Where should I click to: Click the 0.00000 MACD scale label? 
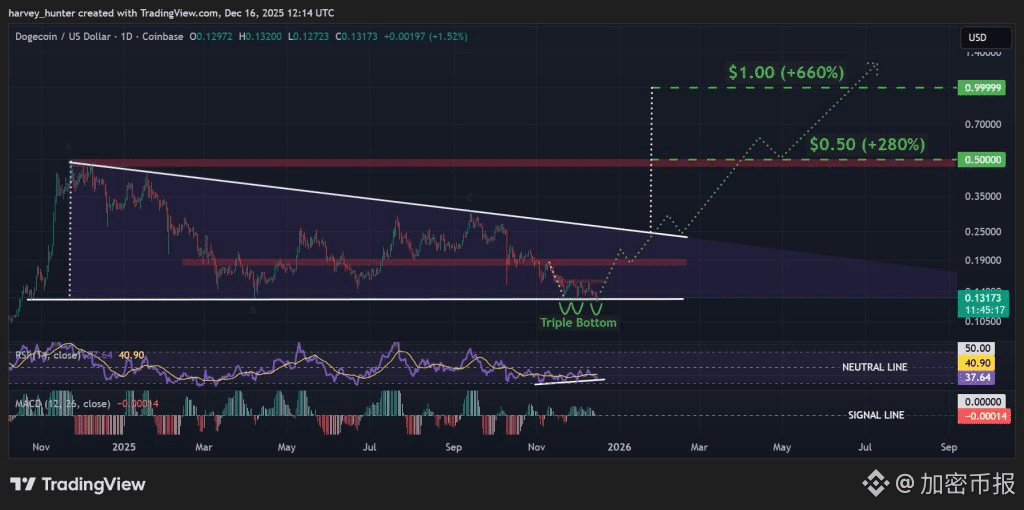982,402
